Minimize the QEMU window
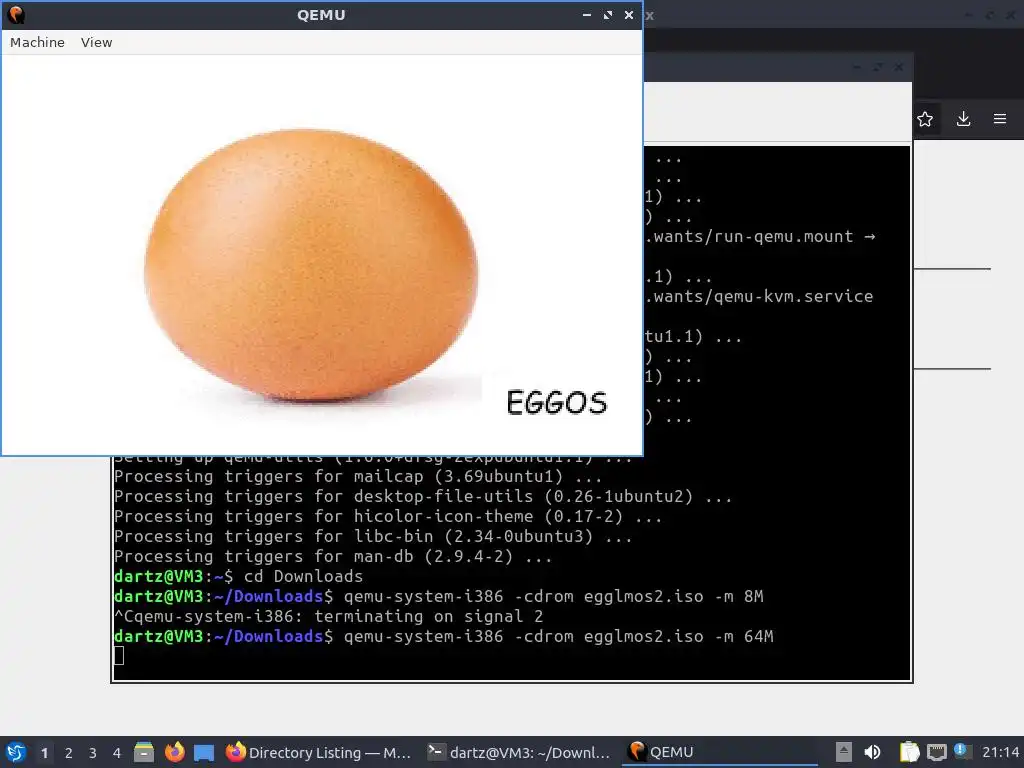This screenshot has width=1024, height=768. (586, 14)
